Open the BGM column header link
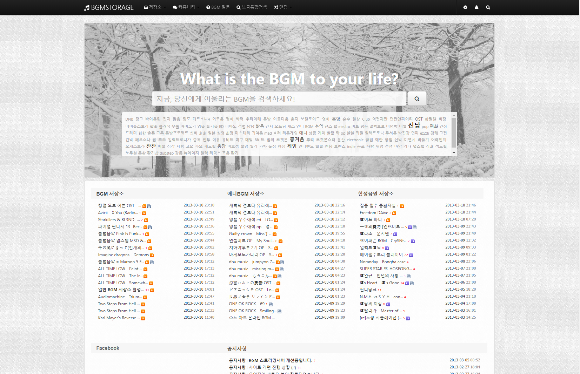Viewport: 580px width, 374px height. 110,193
